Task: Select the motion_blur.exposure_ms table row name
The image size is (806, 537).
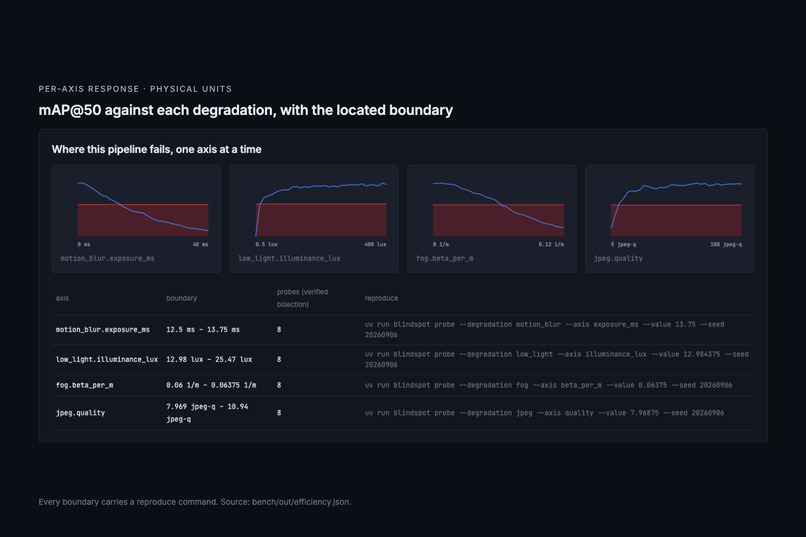Action: (103, 329)
